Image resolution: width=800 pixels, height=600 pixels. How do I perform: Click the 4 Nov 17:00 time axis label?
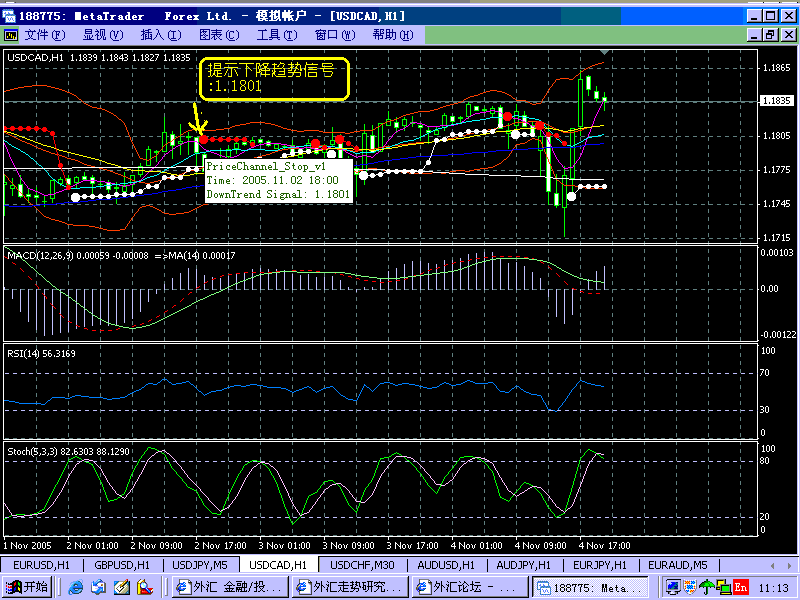[x=605, y=545]
